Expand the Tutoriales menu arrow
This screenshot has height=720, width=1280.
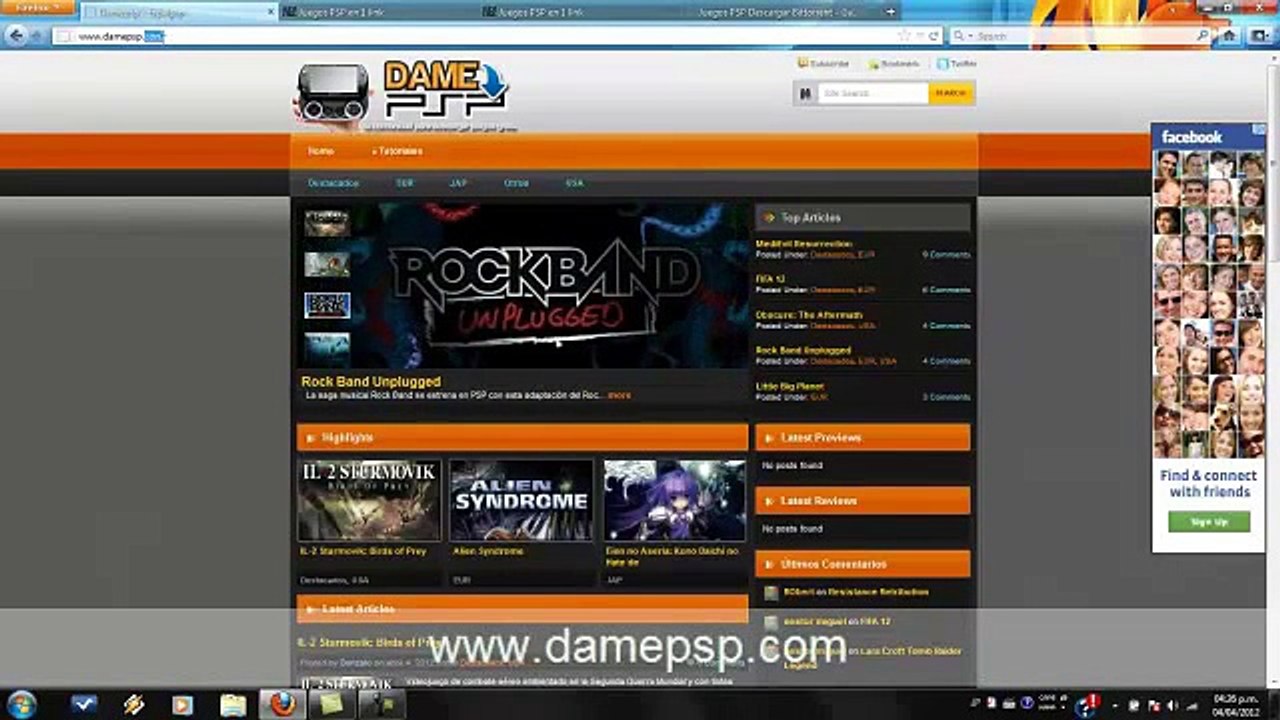tap(374, 151)
